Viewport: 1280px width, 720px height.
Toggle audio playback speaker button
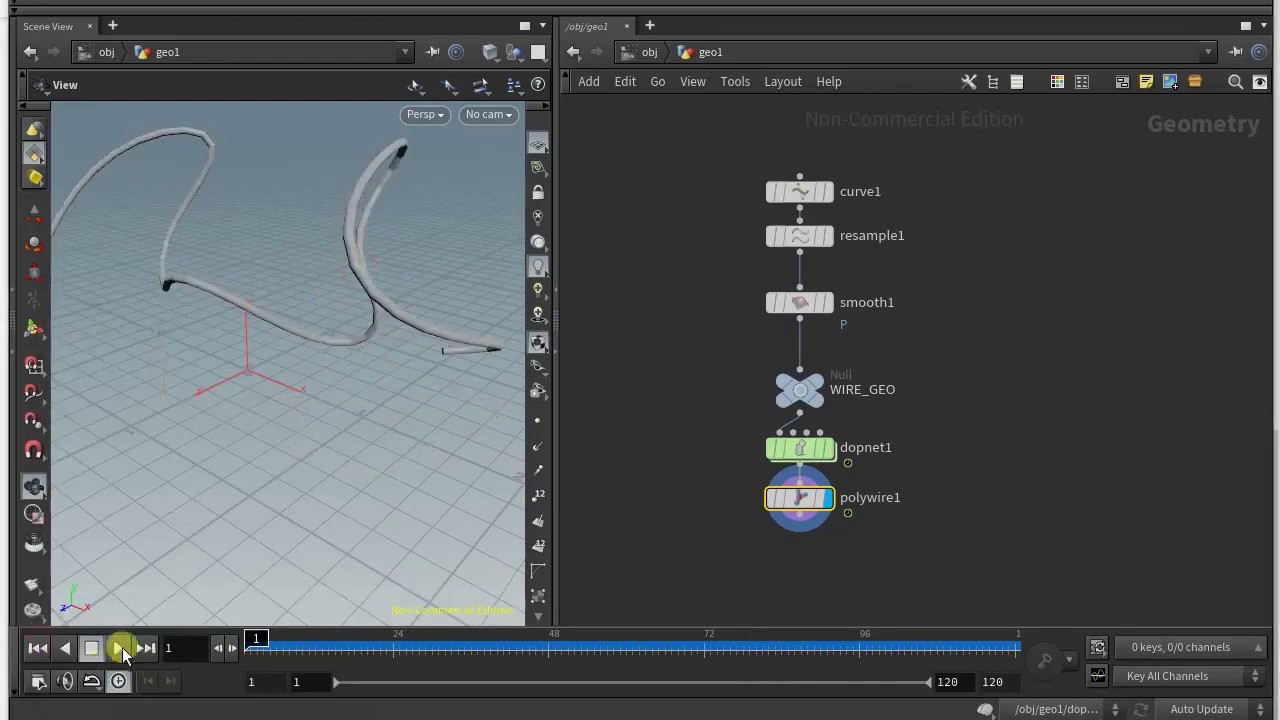[x=65, y=682]
